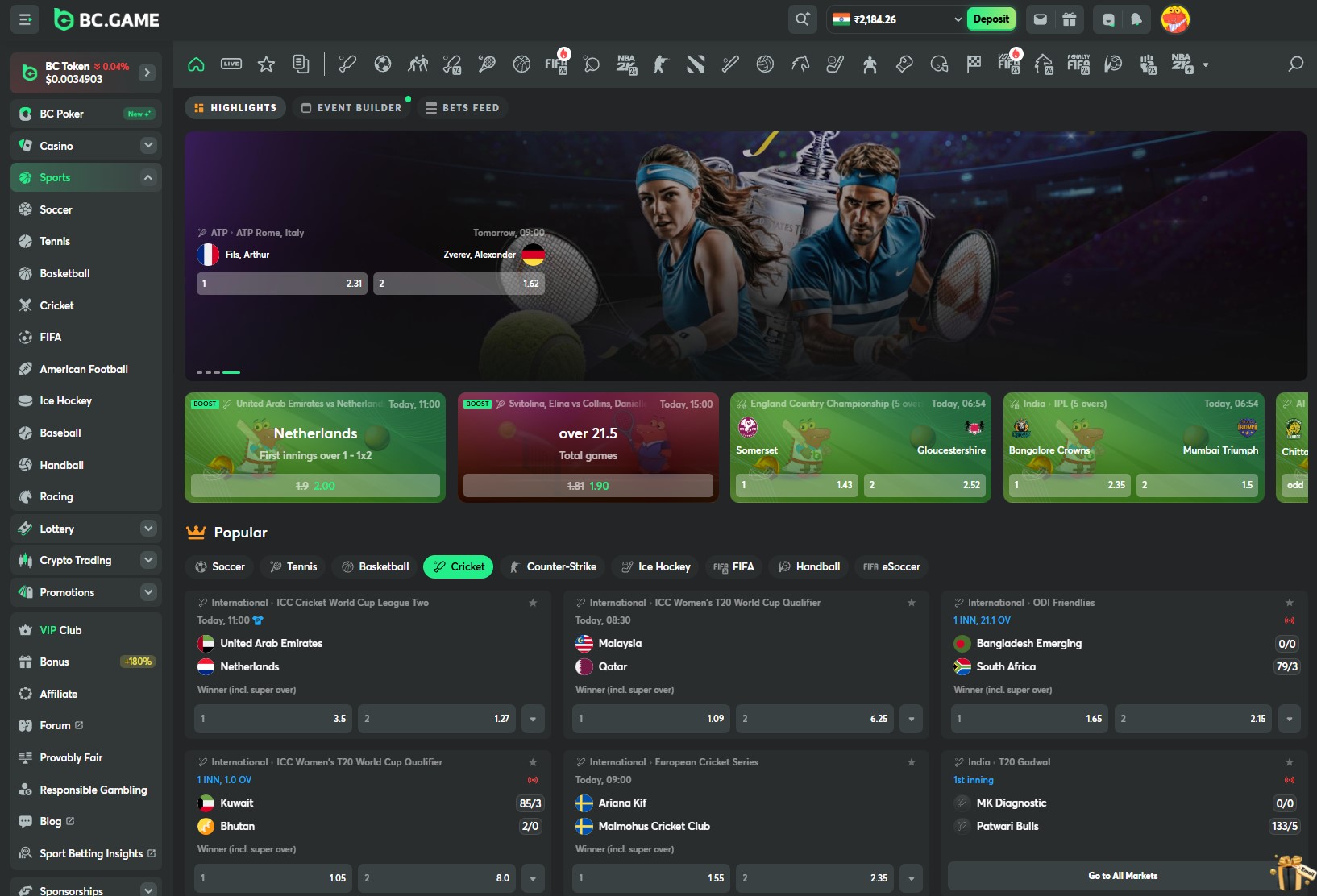Screen dimensions: 1317x896
Task: Open the Responsible Gambling link
Action: click(93, 790)
